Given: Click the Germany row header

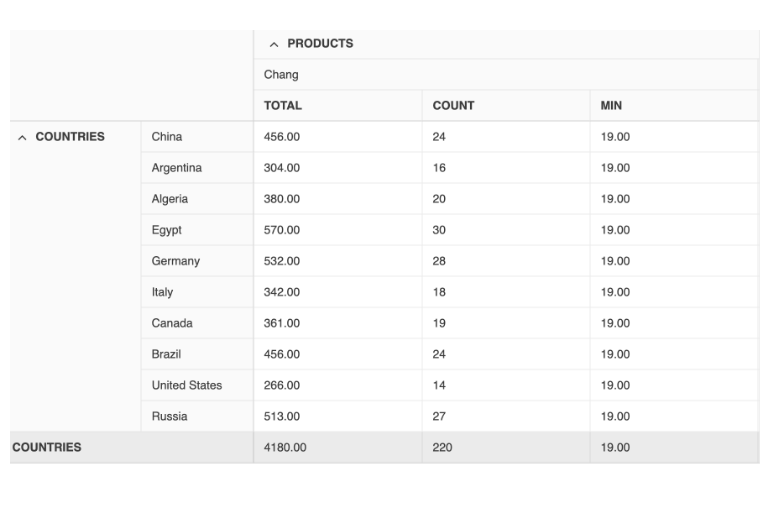Looking at the screenshot, I should [176, 261].
